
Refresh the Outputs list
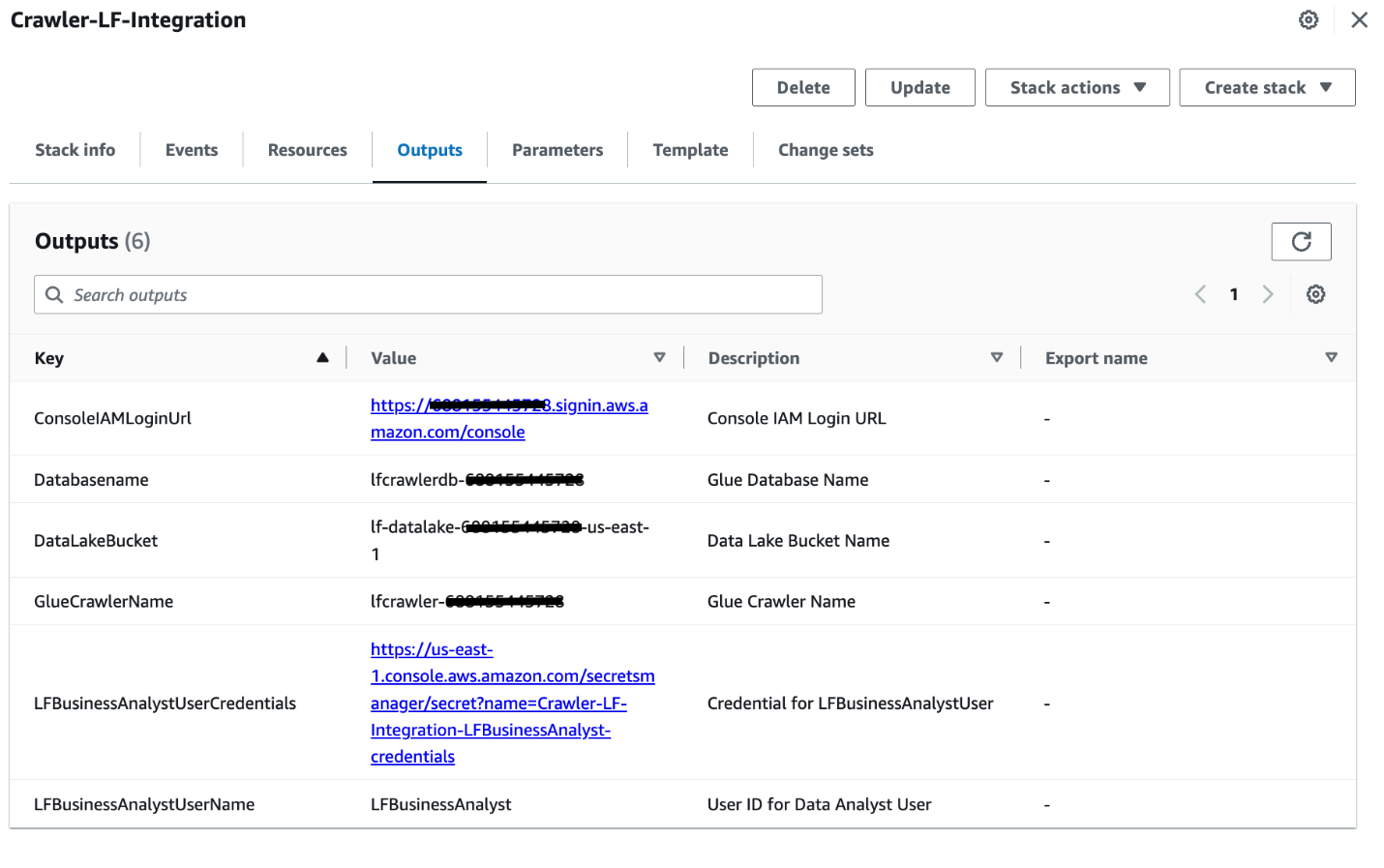pos(1301,242)
